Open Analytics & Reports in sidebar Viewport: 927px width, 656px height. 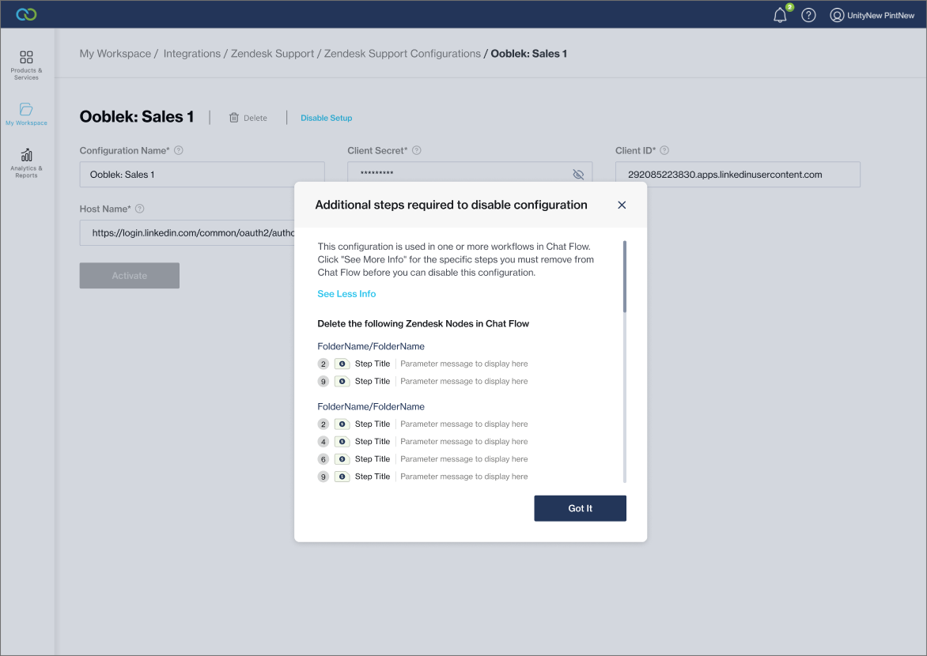tap(26, 162)
